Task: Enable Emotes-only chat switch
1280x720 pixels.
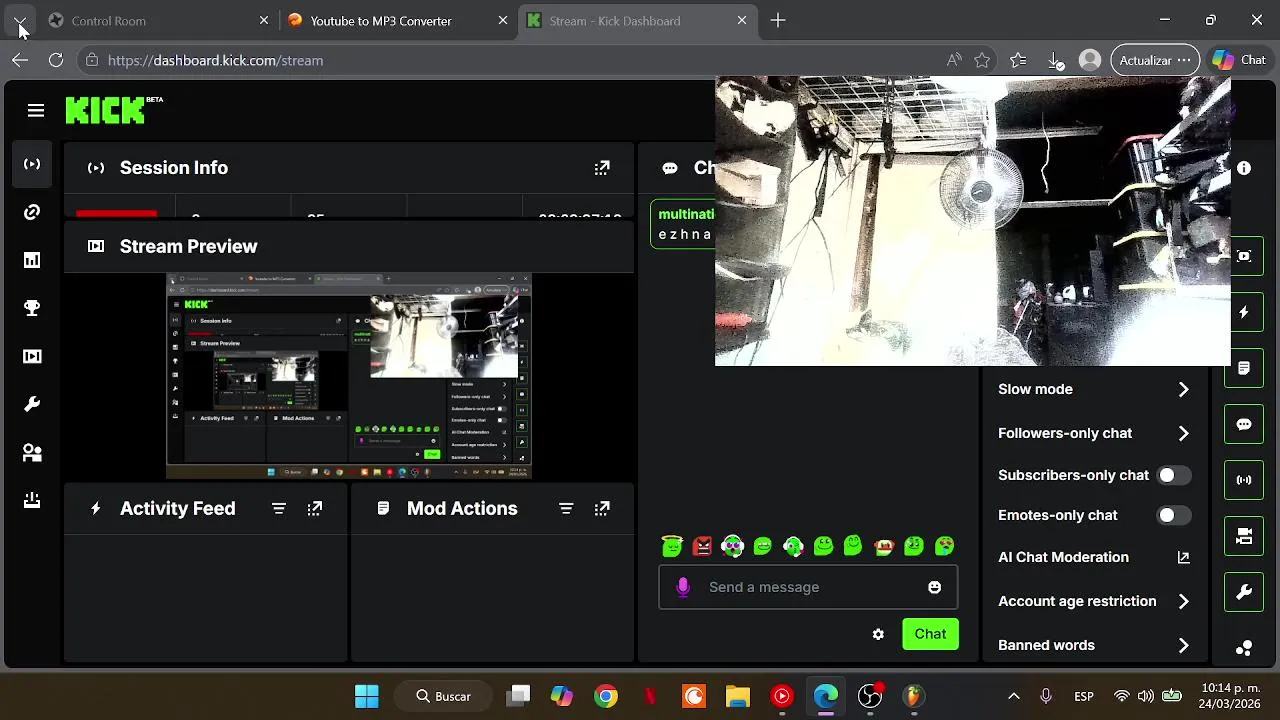Action: point(1174,515)
